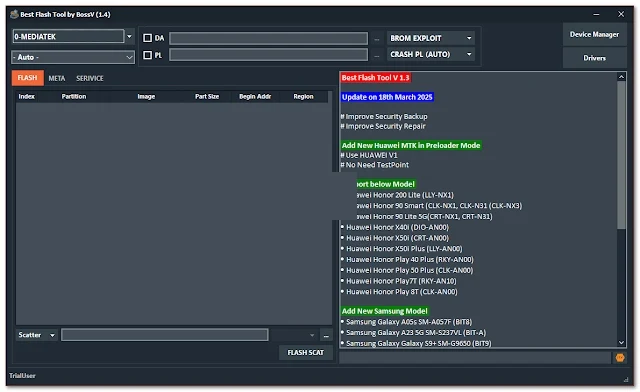This screenshot has height=392, width=640.
Task: Open the dropdown right of Scatter path field
Action: pyautogui.click(x=312, y=335)
